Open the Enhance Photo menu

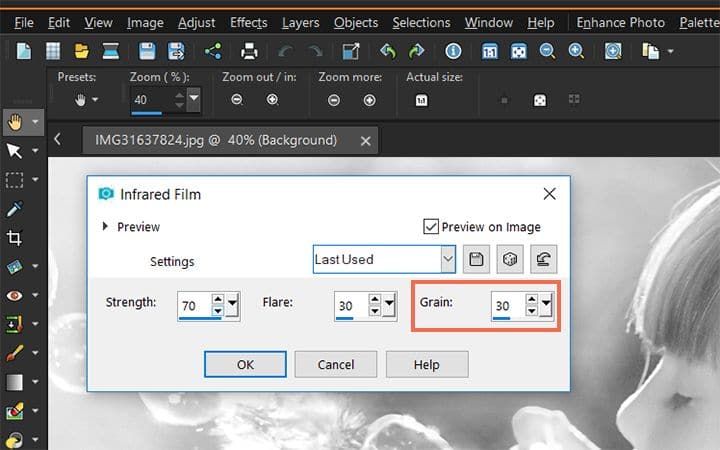point(620,22)
